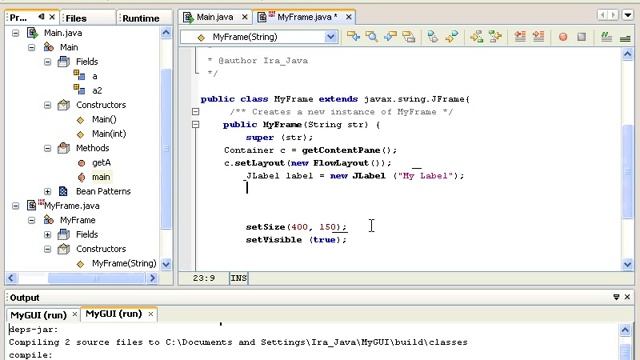640x360 pixels.
Task: Select the main method in tree
Action: point(101,177)
